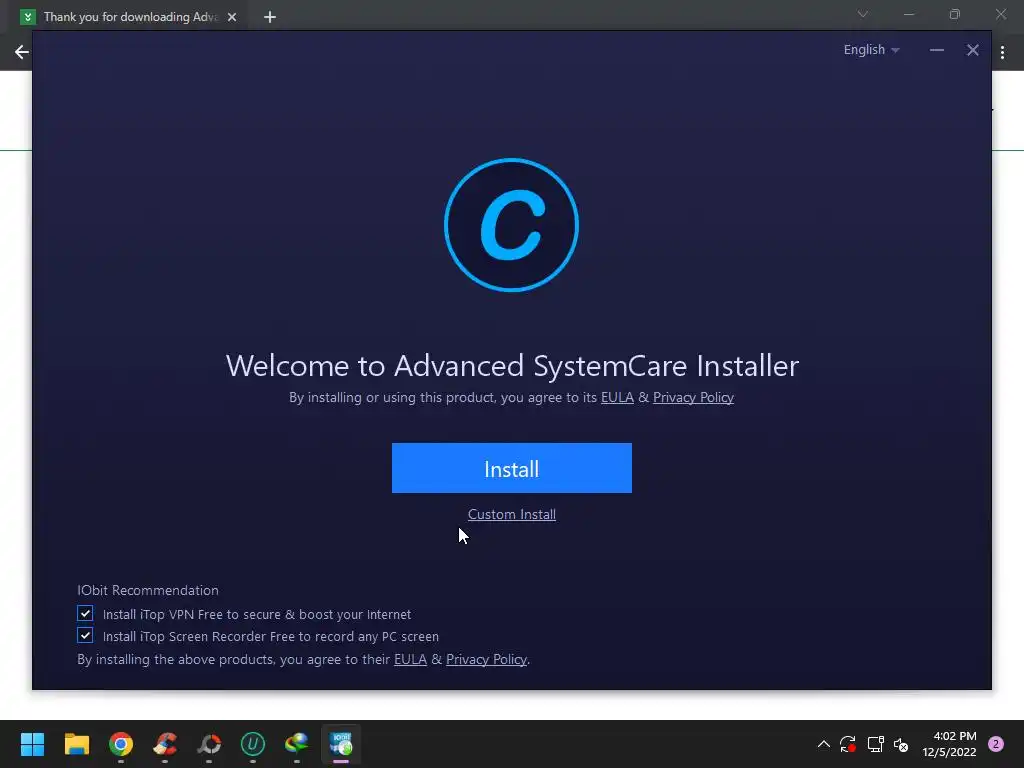The width and height of the screenshot is (1024, 768).
Task: Open Google Chrome from the taskbar
Action: point(121,744)
